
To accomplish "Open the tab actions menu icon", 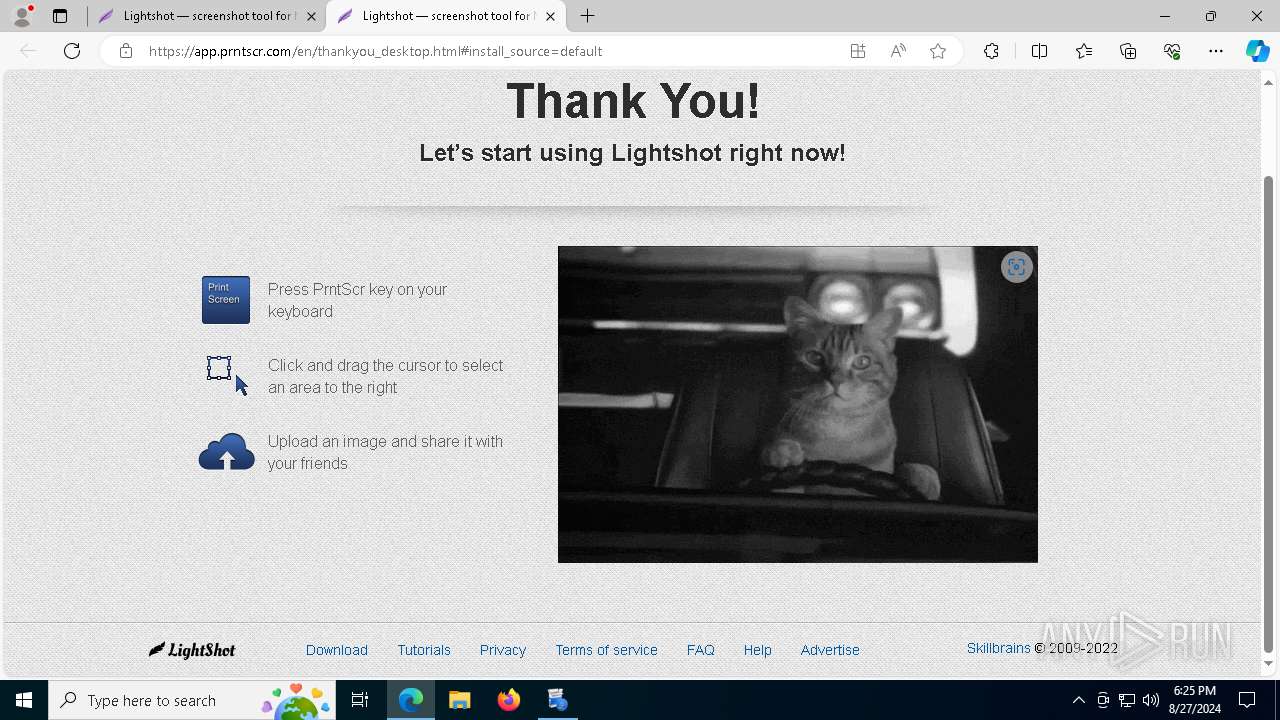I will click(60, 16).
